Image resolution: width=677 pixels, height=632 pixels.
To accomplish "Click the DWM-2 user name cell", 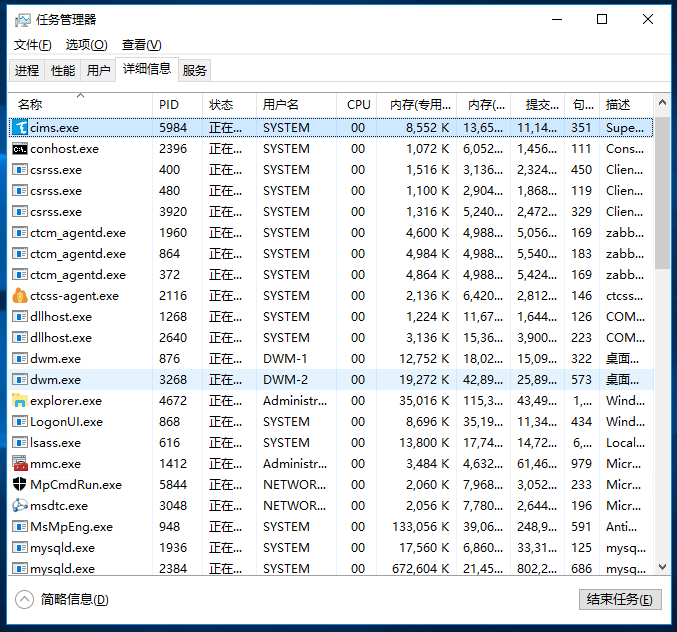I will (285, 379).
